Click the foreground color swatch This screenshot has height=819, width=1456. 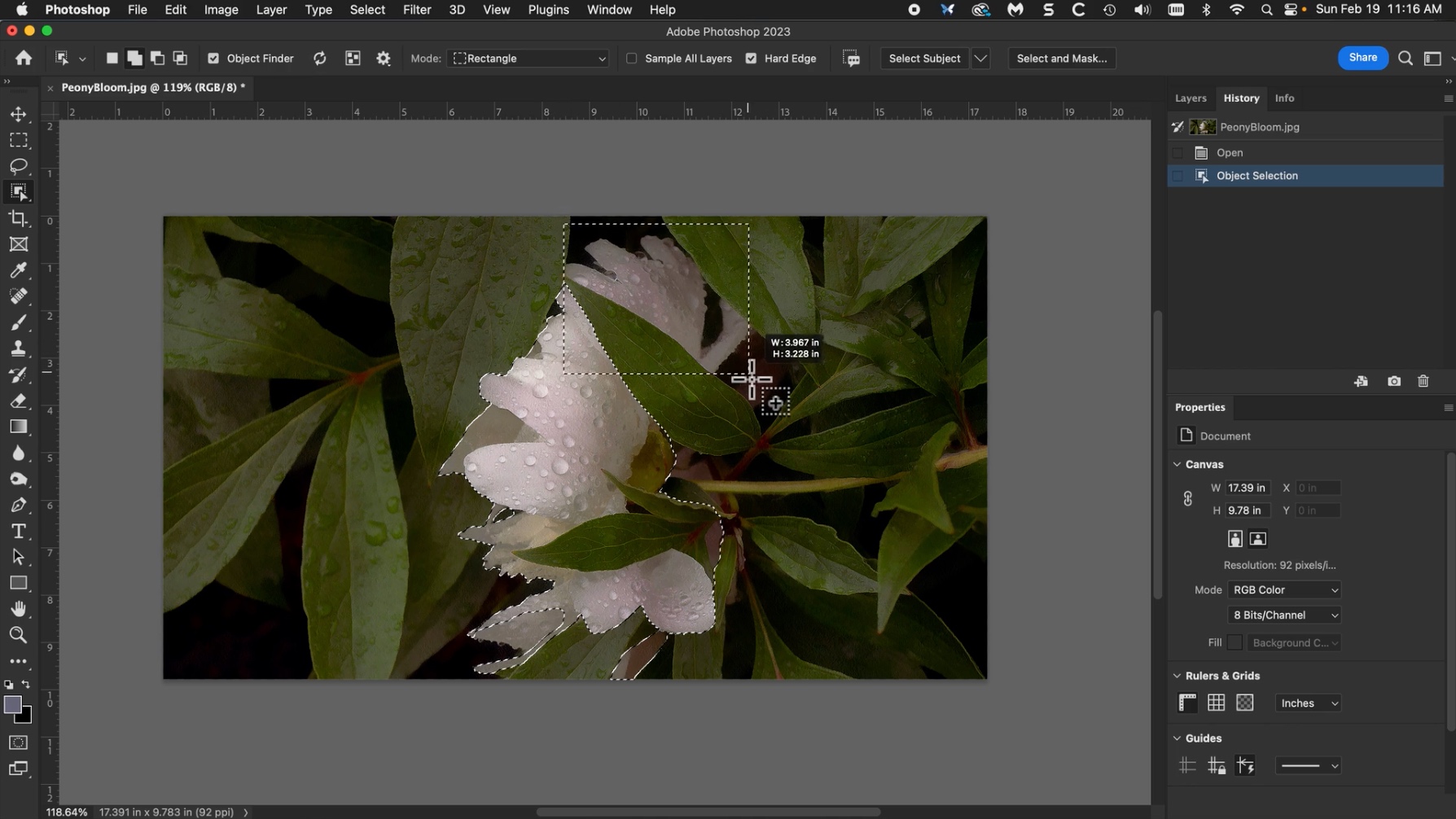[12, 705]
